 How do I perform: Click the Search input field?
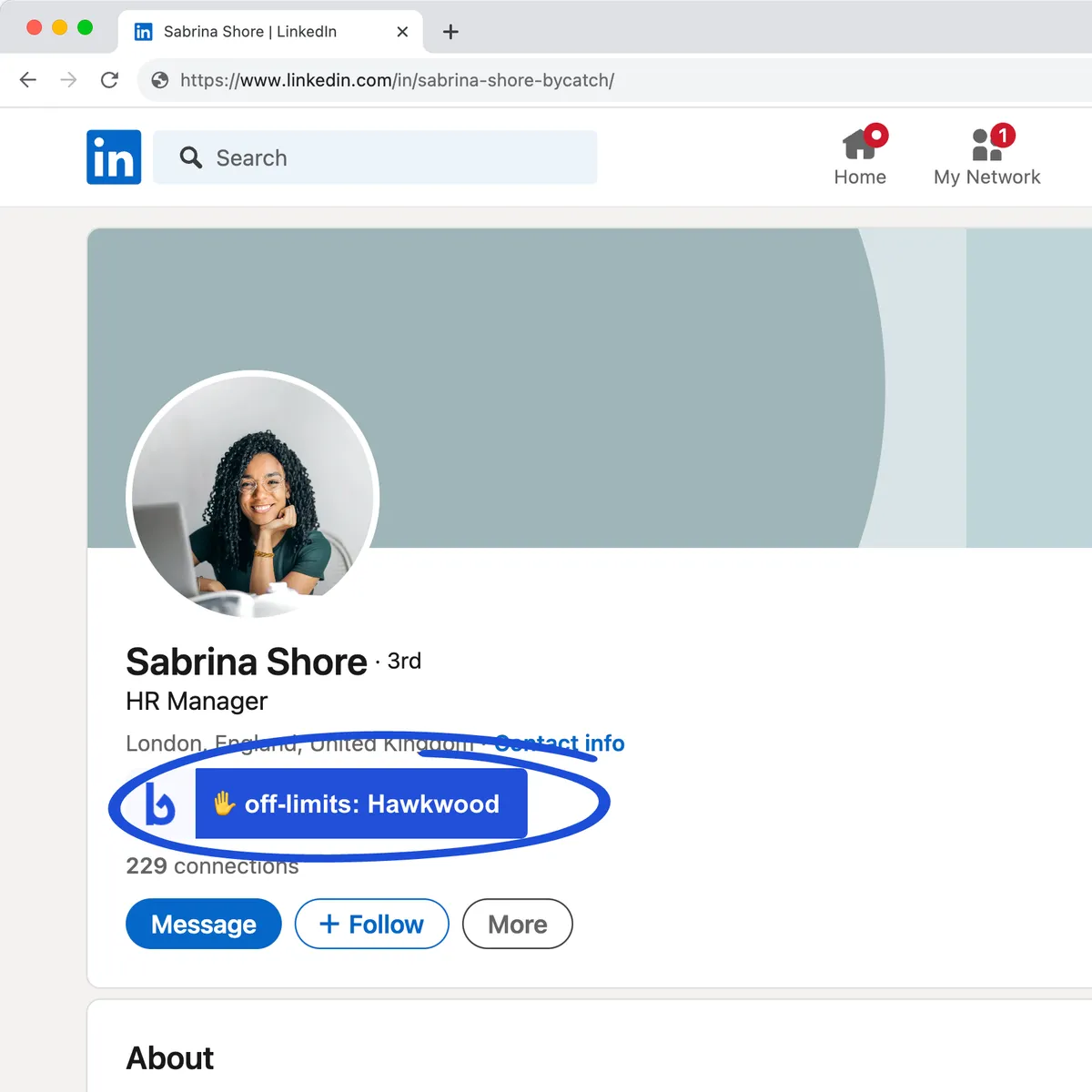375,157
